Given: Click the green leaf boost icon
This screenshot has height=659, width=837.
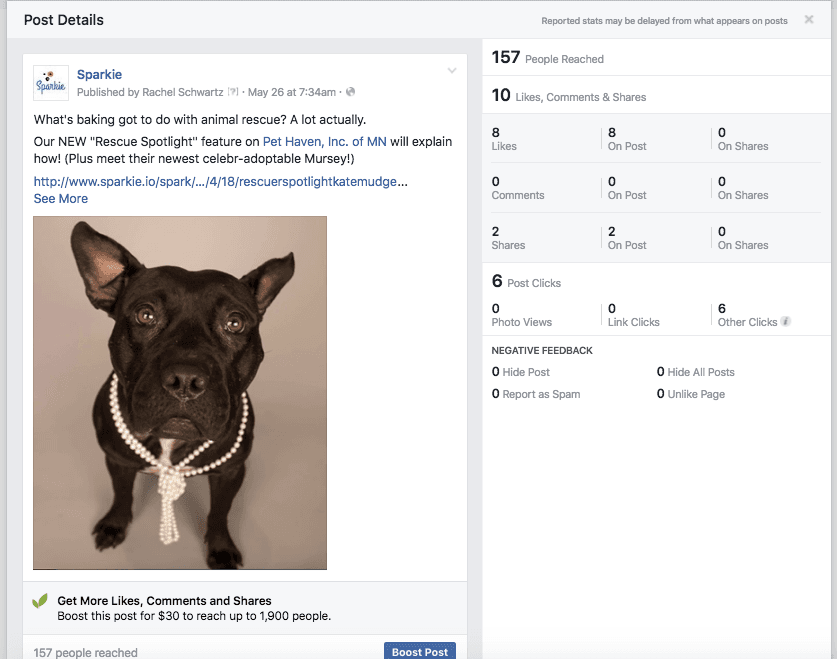Looking at the screenshot, I should coord(40,601).
